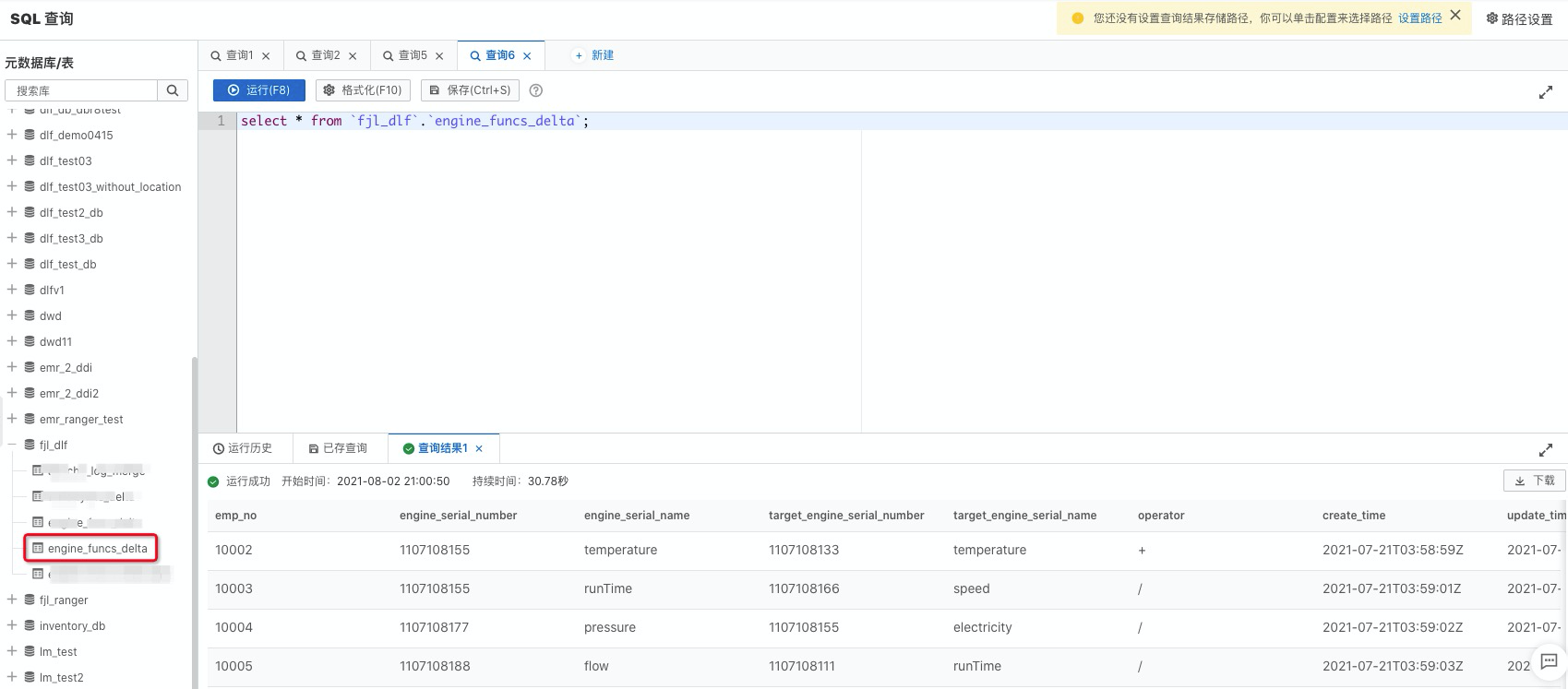
Task: Expand the lm_test database
Action: click(12, 651)
